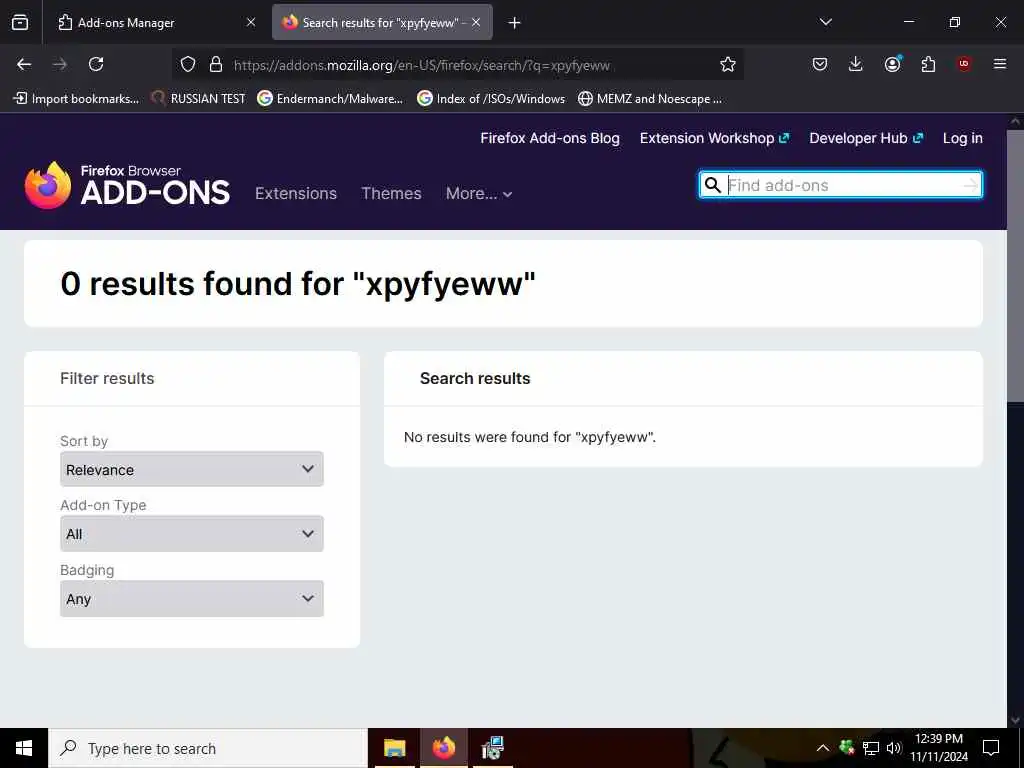Close the Search results tab

476,22
